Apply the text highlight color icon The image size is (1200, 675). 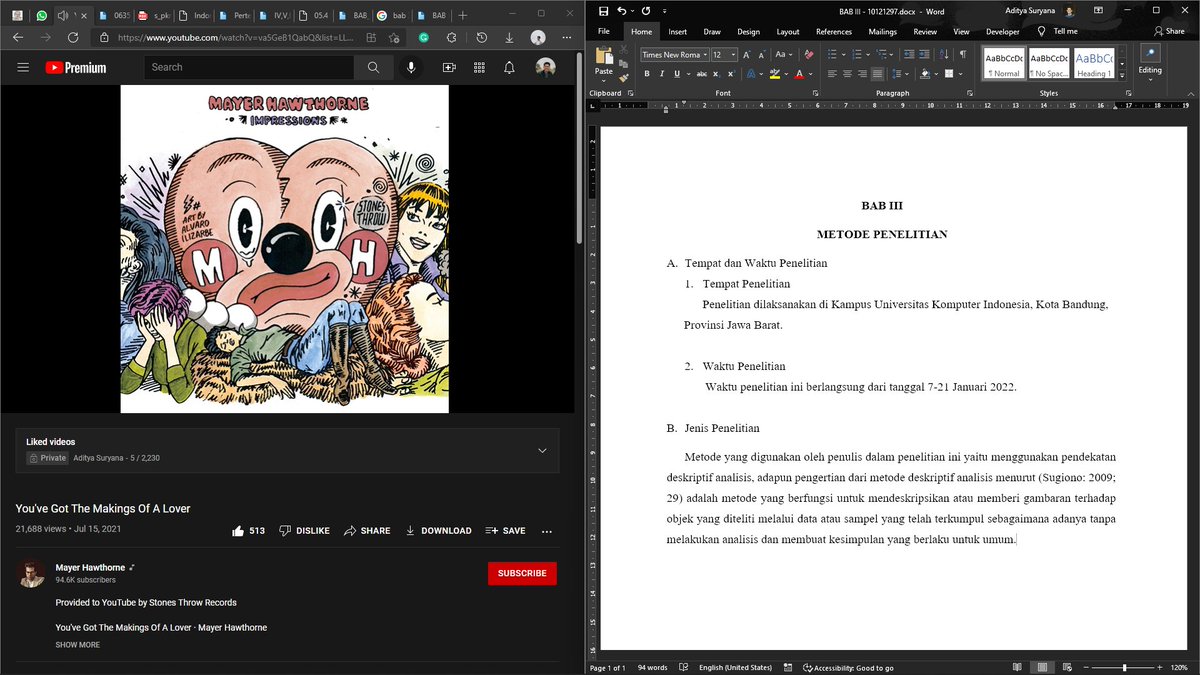coord(774,74)
